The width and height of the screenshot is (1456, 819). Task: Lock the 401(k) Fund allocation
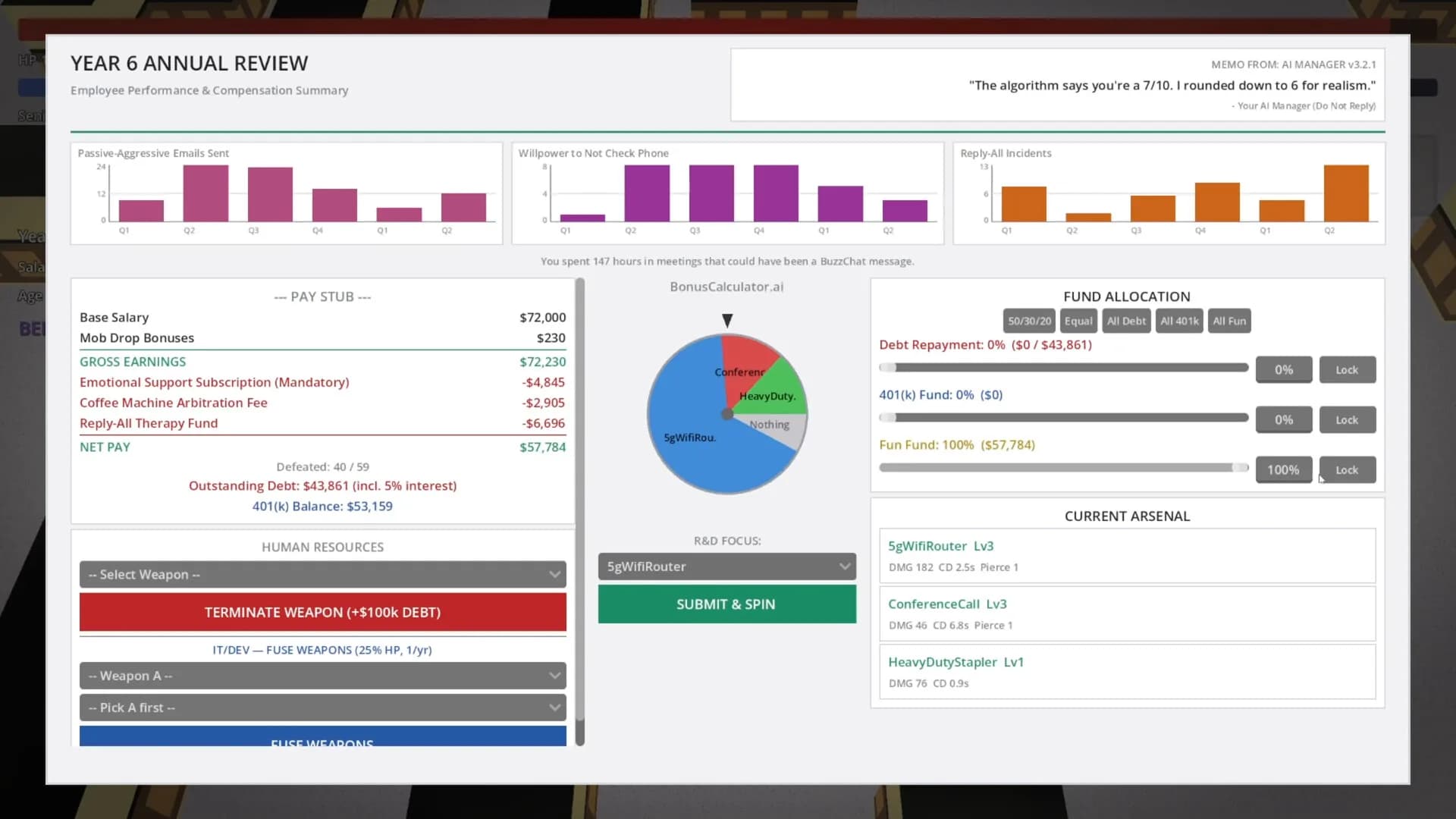point(1347,420)
